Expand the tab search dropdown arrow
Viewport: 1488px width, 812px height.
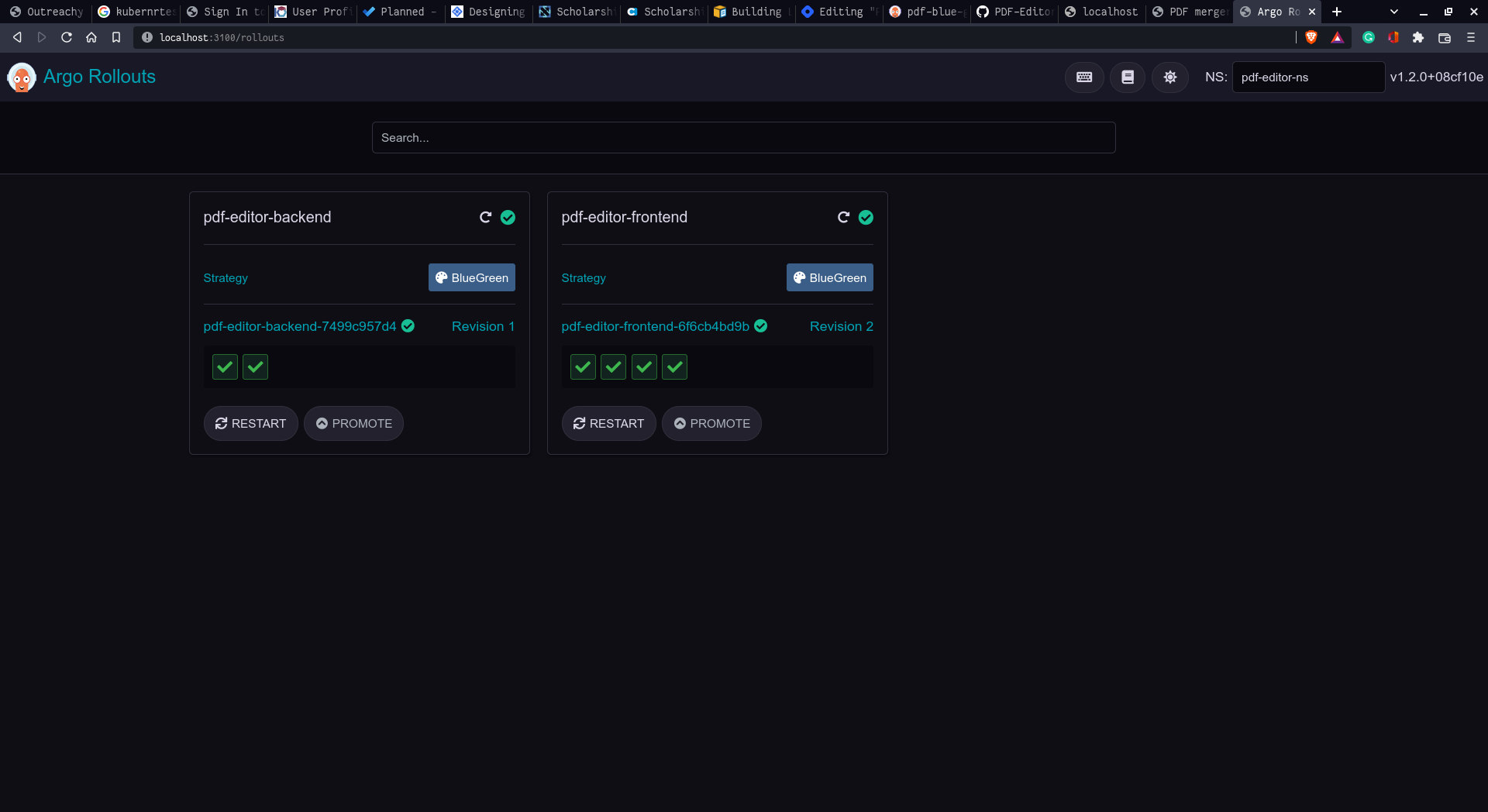point(1394,12)
